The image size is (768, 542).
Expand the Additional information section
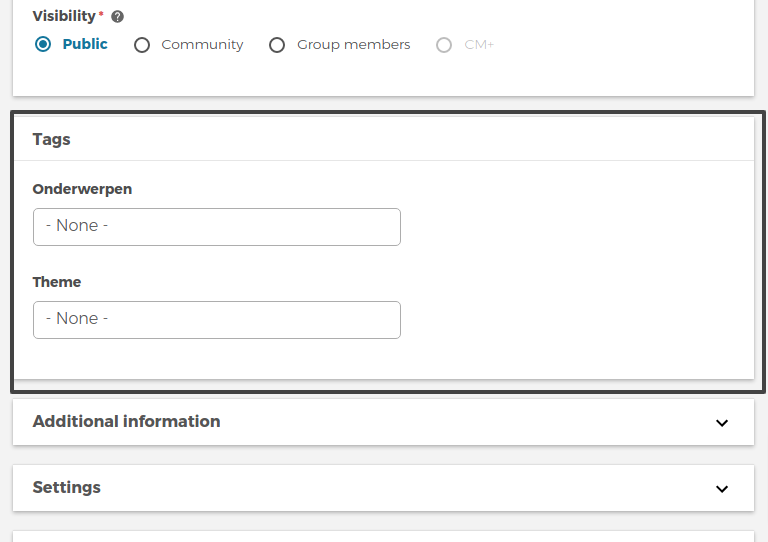pos(127,422)
